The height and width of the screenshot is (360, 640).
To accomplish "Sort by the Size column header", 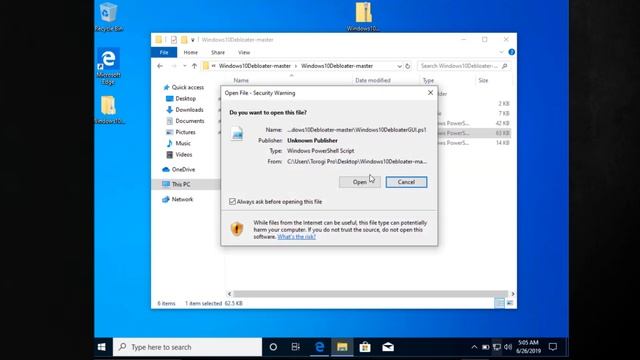I will [483, 80].
